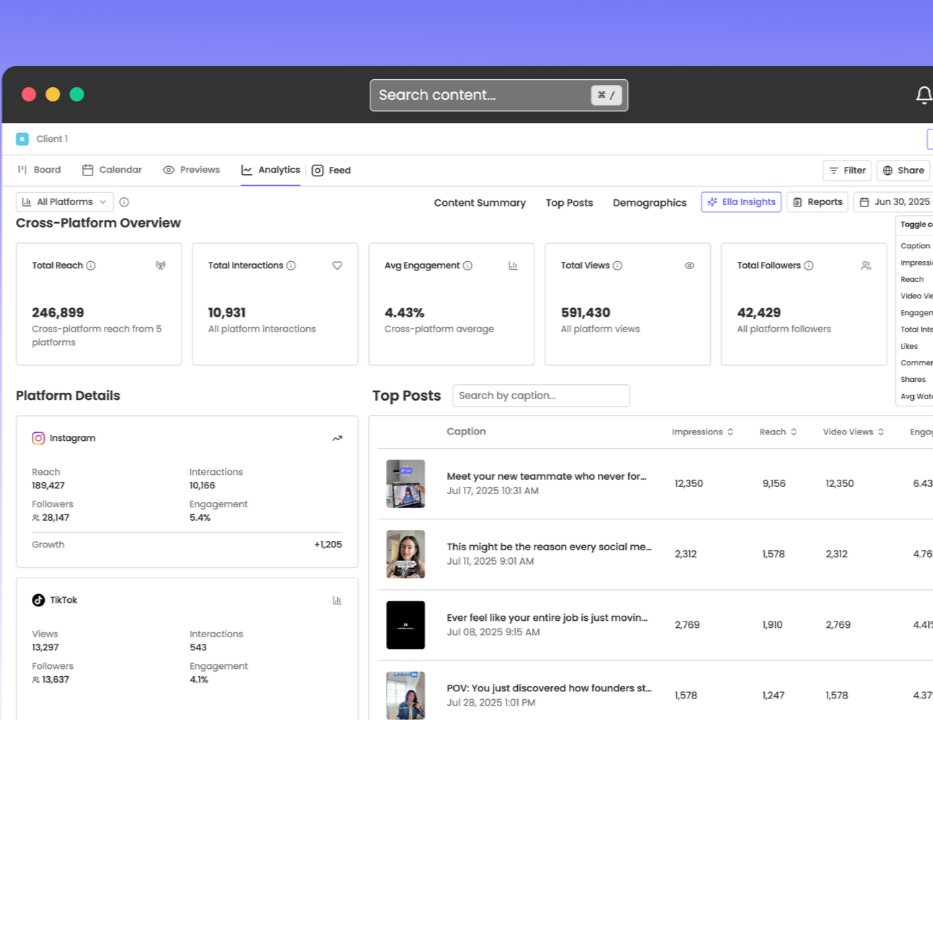Click the Search content field
The width and height of the screenshot is (933, 933).
[x=499, y=95]
